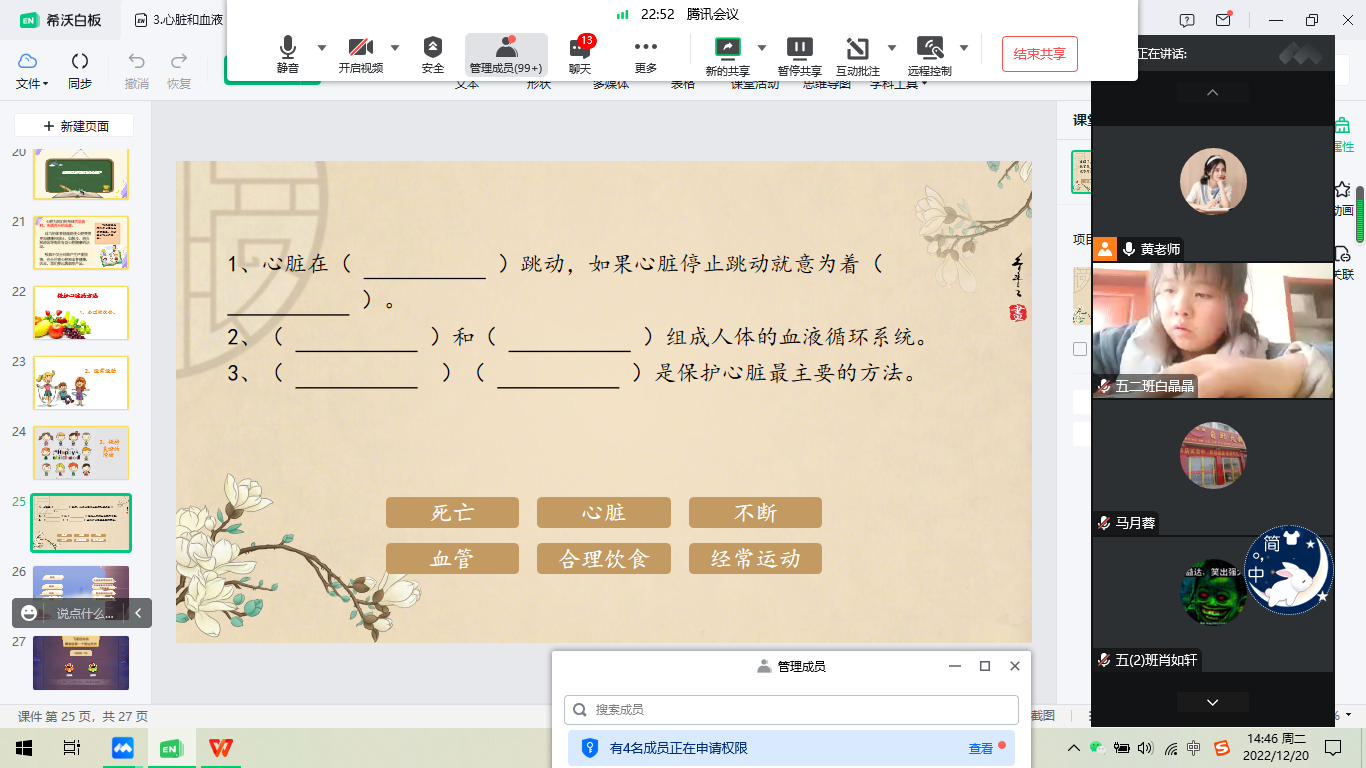This screenshot has width=1366, height=768.
Task: Click 结束共享 to stop sharing
Action: click(x=1040, y=54)
